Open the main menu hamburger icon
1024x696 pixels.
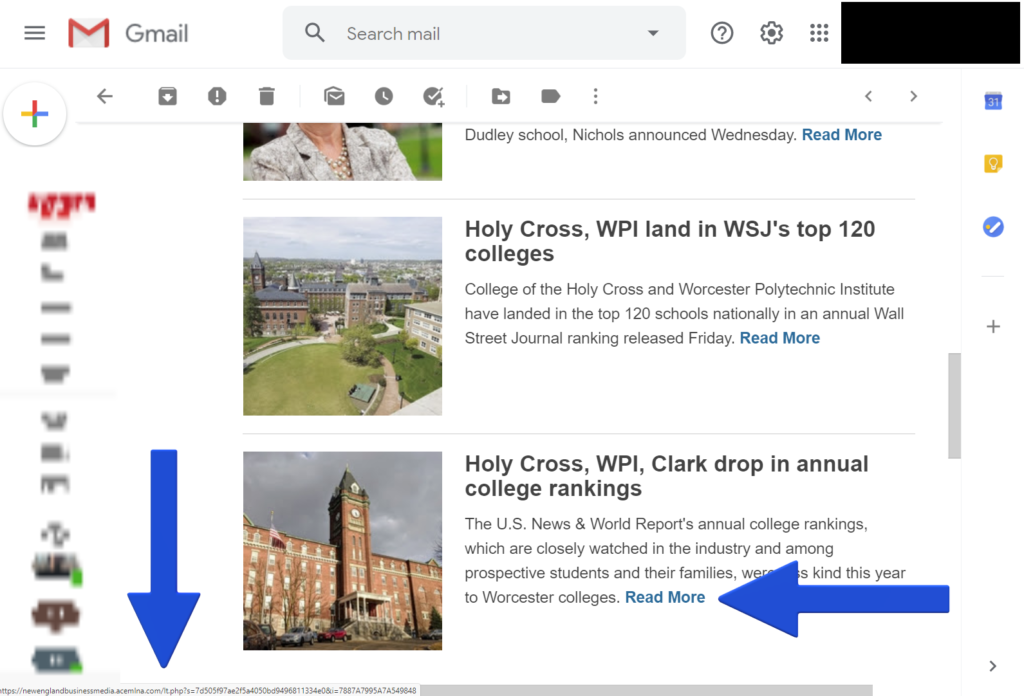click(x=35, y=33)
